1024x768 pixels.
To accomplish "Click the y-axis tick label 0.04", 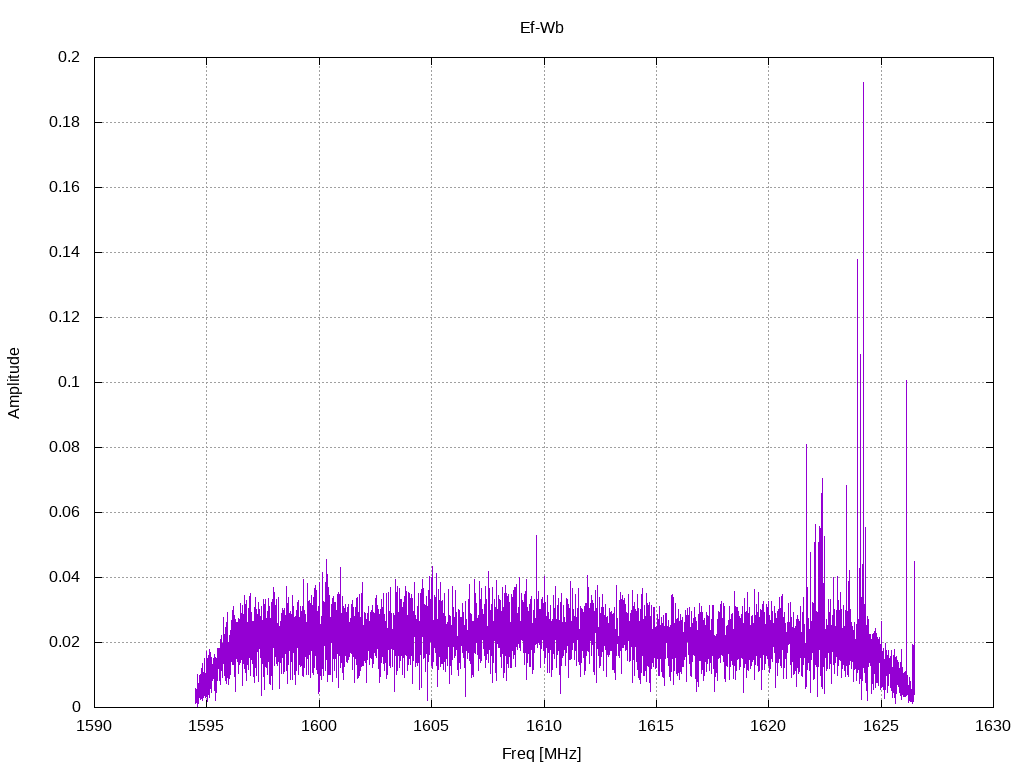I will click(65, 577).
